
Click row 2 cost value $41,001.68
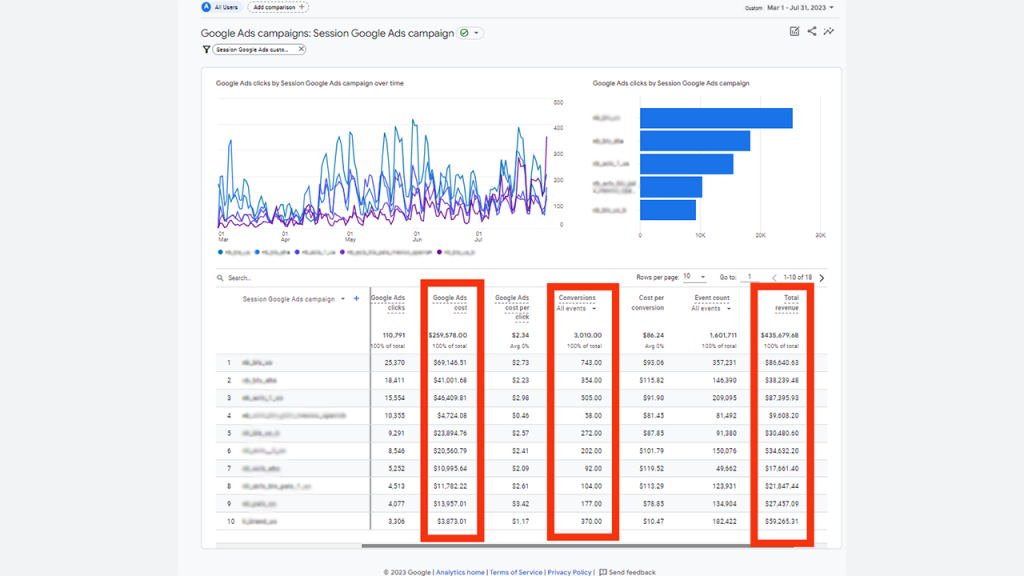pos(451,380)
